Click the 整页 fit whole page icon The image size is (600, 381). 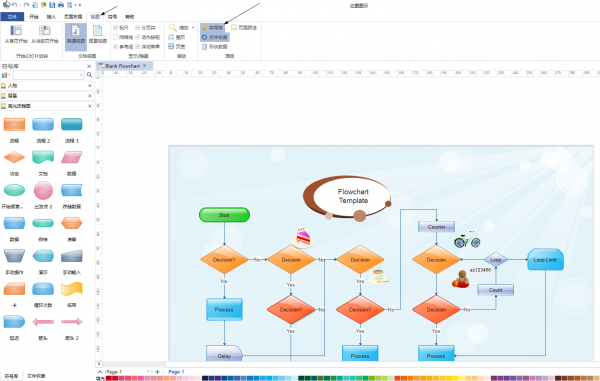tap(177, 37)
